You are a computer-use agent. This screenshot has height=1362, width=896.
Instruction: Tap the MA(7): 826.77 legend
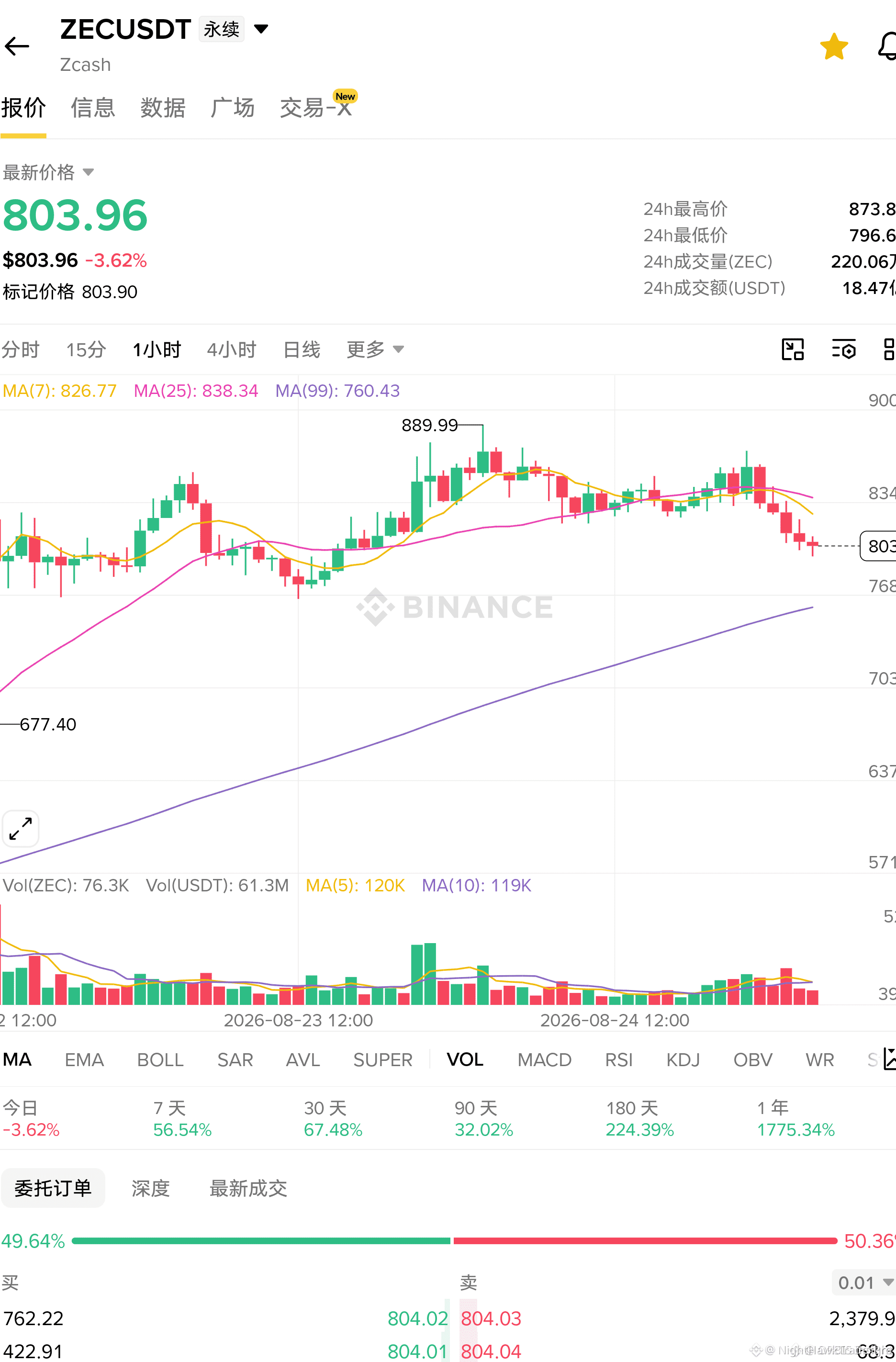click(x=59, y=391)
